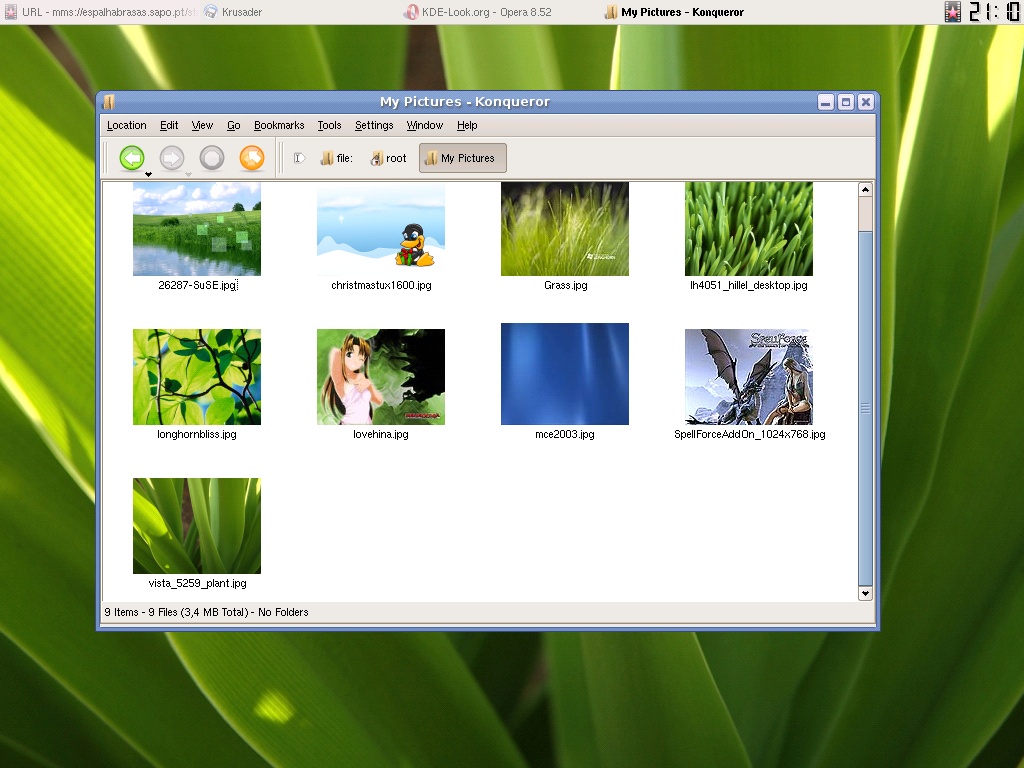Click the Konqueror window menu icon in title bar
The width and height of the screenshot is (1024, 768).
[x=109, y=102]
